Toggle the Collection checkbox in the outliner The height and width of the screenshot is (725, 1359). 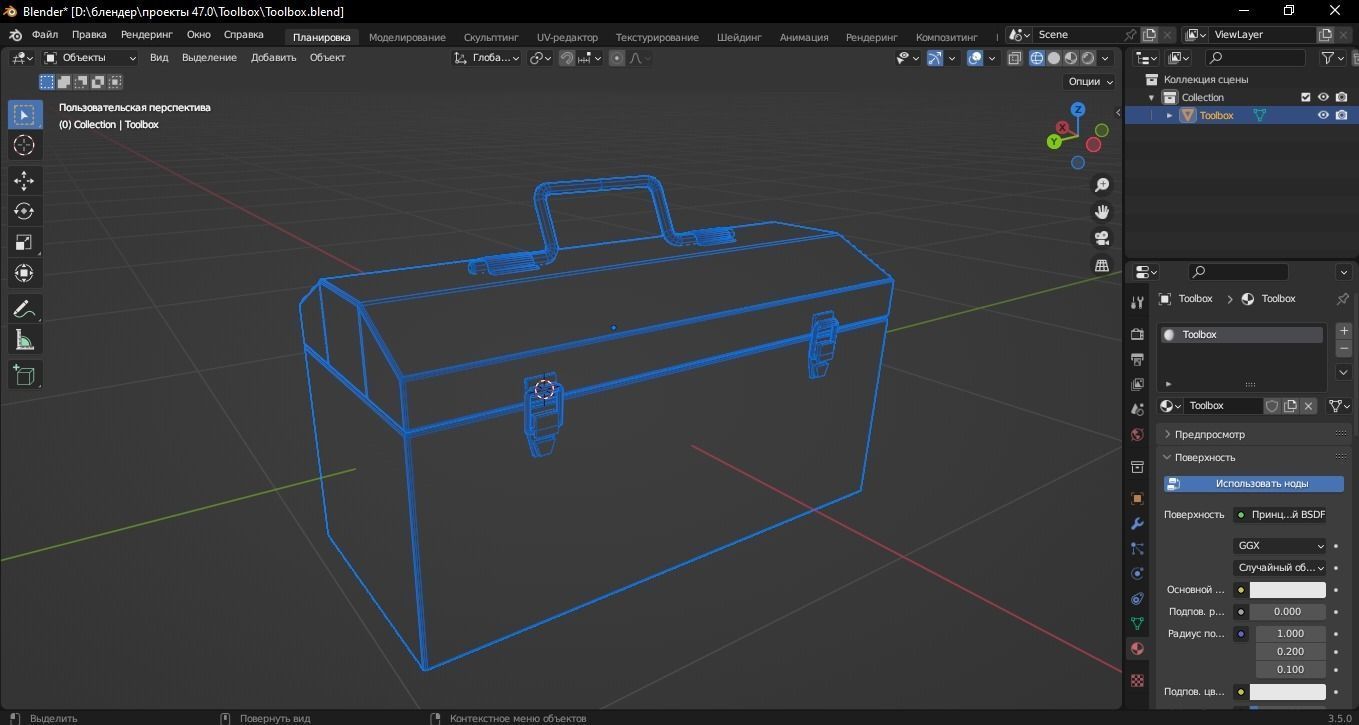tap(1304, 97)
